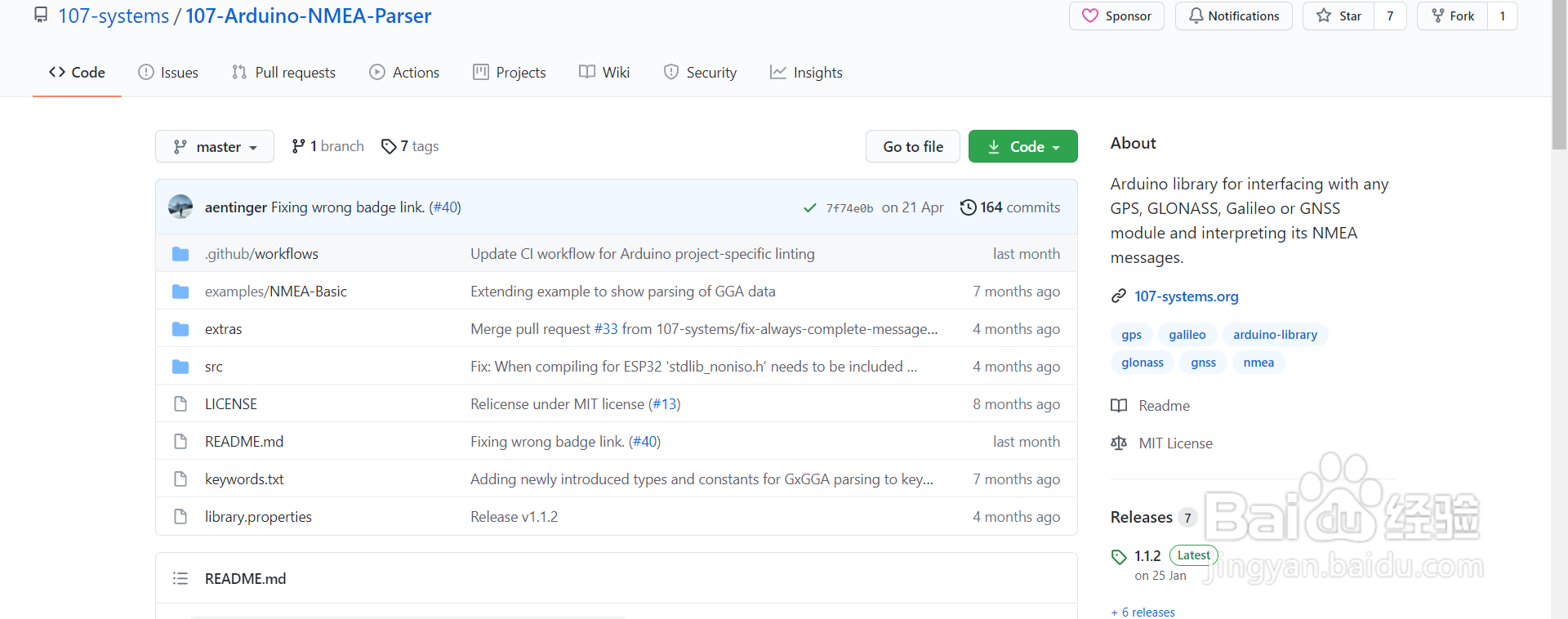Image resolution: width=1568 pixels, height=619 pixels.
Task: Open the Wiki tab
Action: [x=604, y=73]
